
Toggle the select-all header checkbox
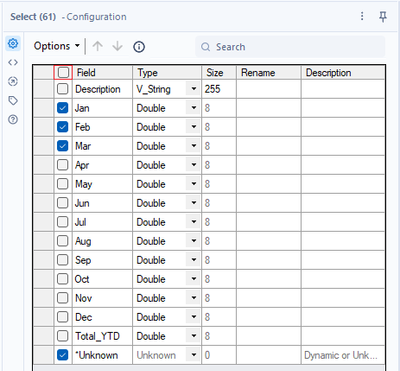point(63,72)
